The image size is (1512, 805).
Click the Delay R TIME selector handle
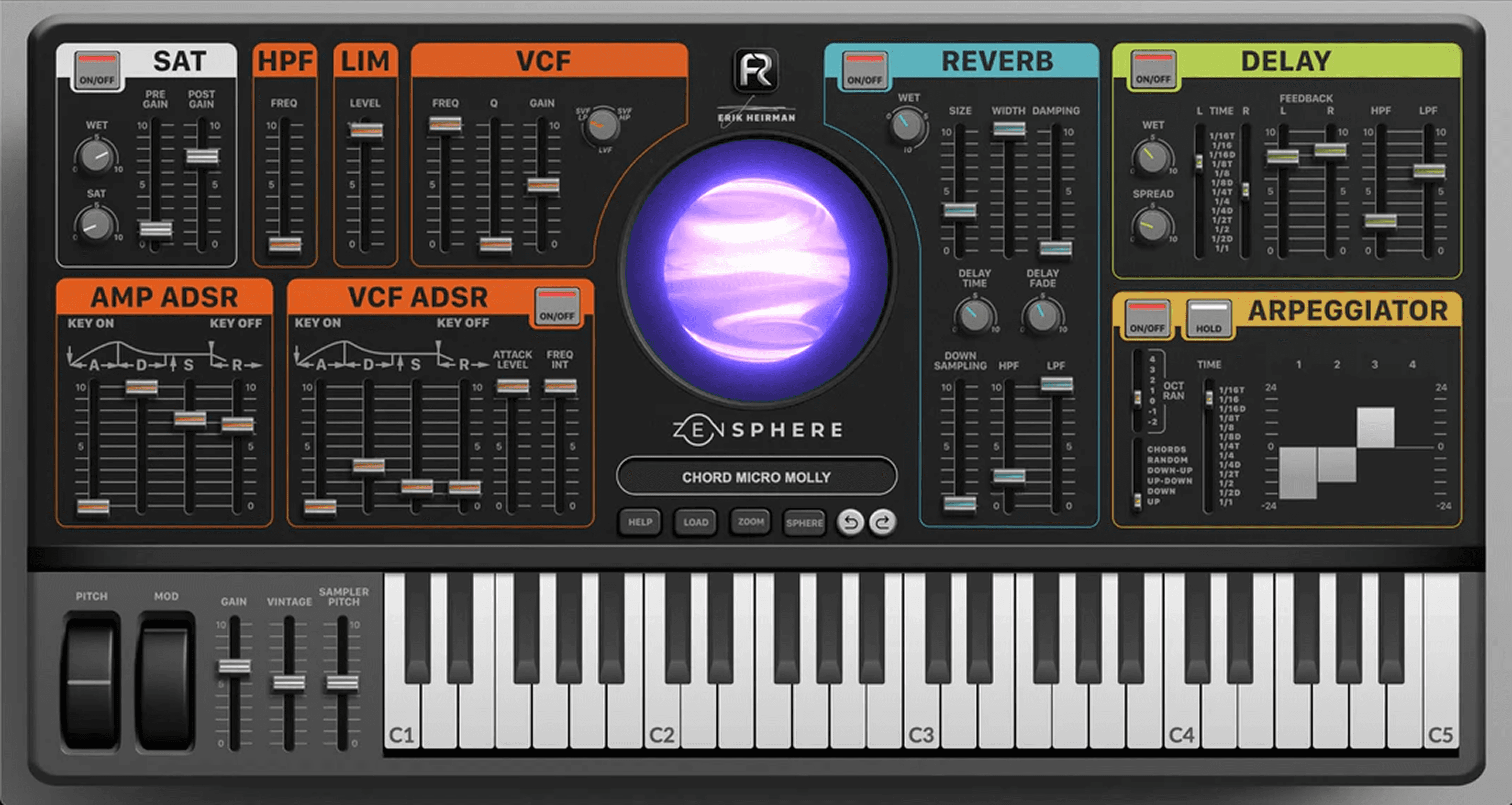(1245, 189)
